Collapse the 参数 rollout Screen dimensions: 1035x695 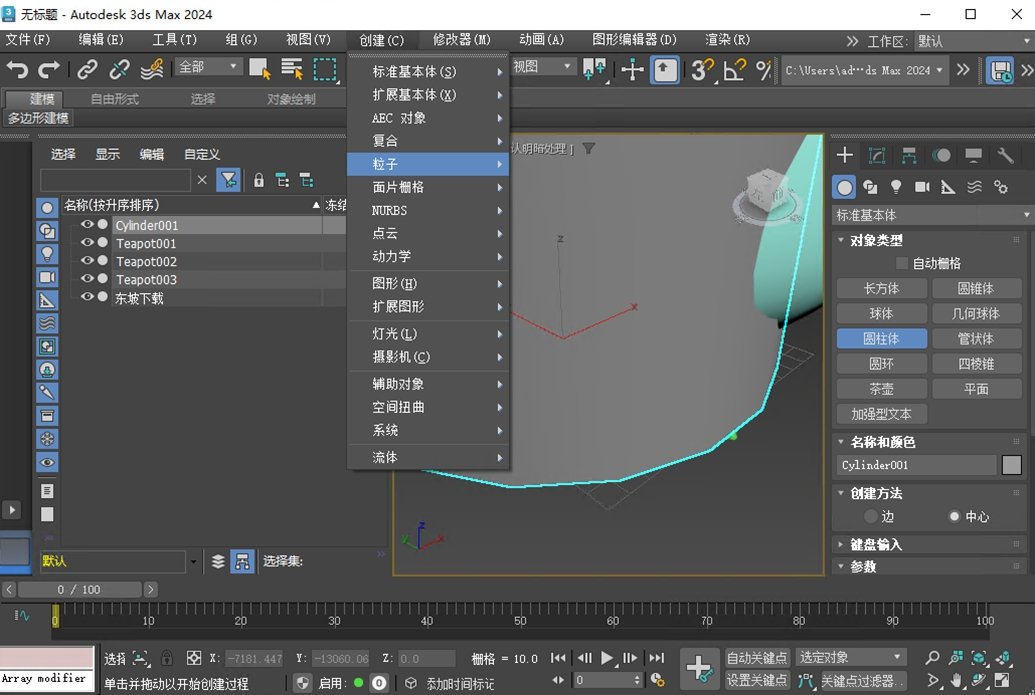pyautogui.click(x=841, y=566)
